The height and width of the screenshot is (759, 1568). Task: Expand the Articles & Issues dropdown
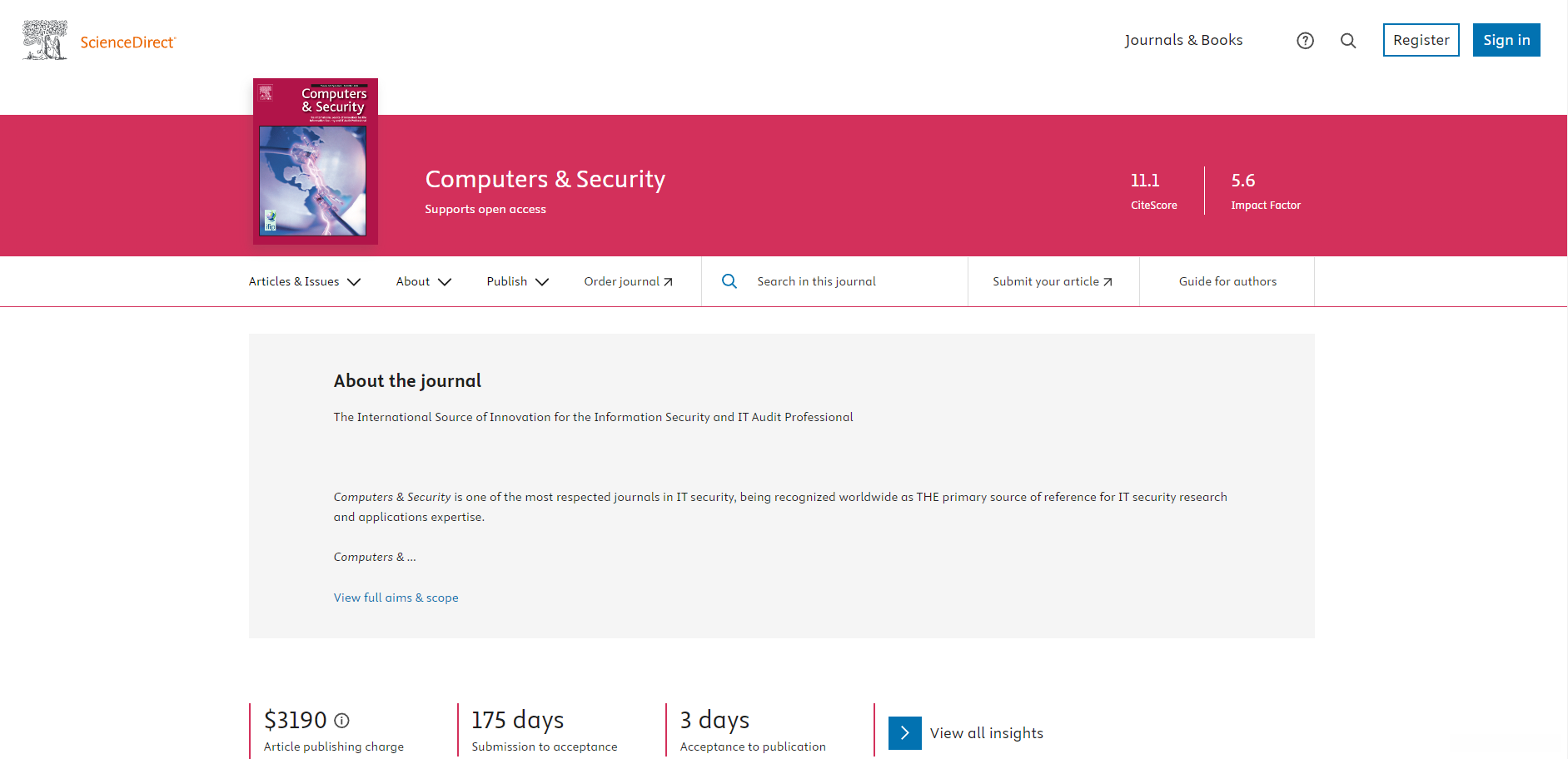click(x=304, y=281)
